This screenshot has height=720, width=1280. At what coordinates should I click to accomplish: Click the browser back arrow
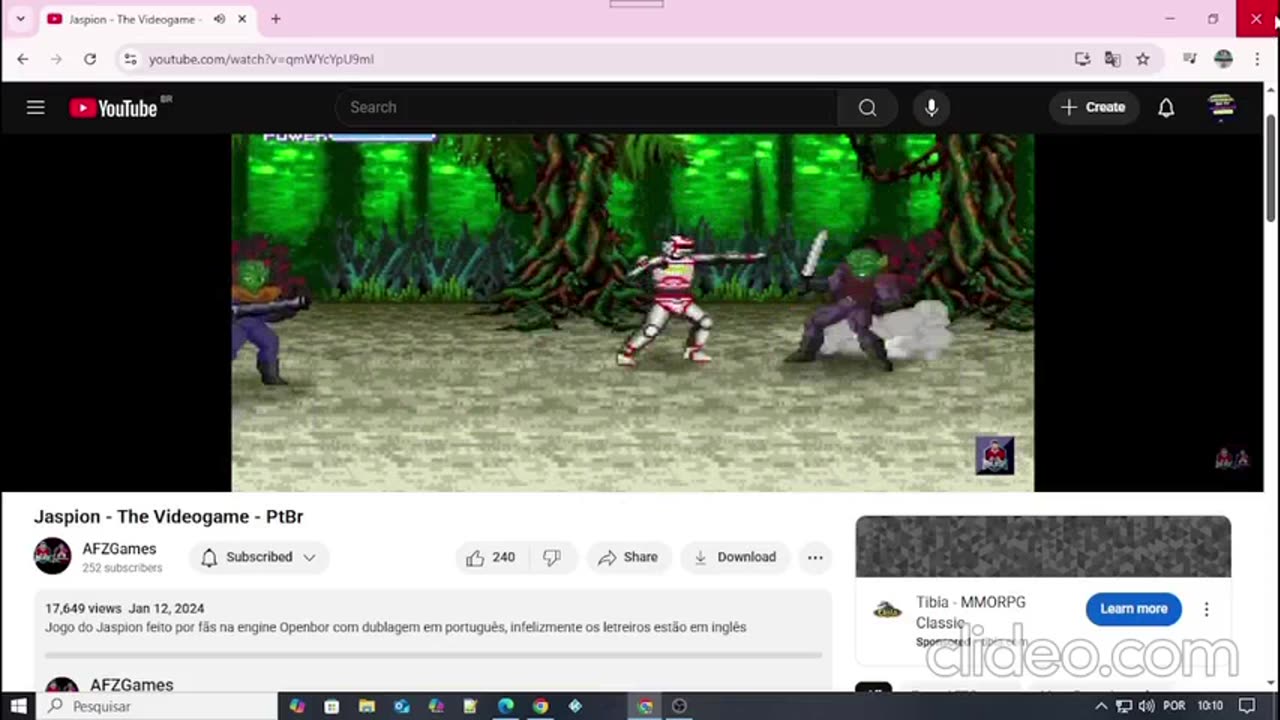[23, 59]
